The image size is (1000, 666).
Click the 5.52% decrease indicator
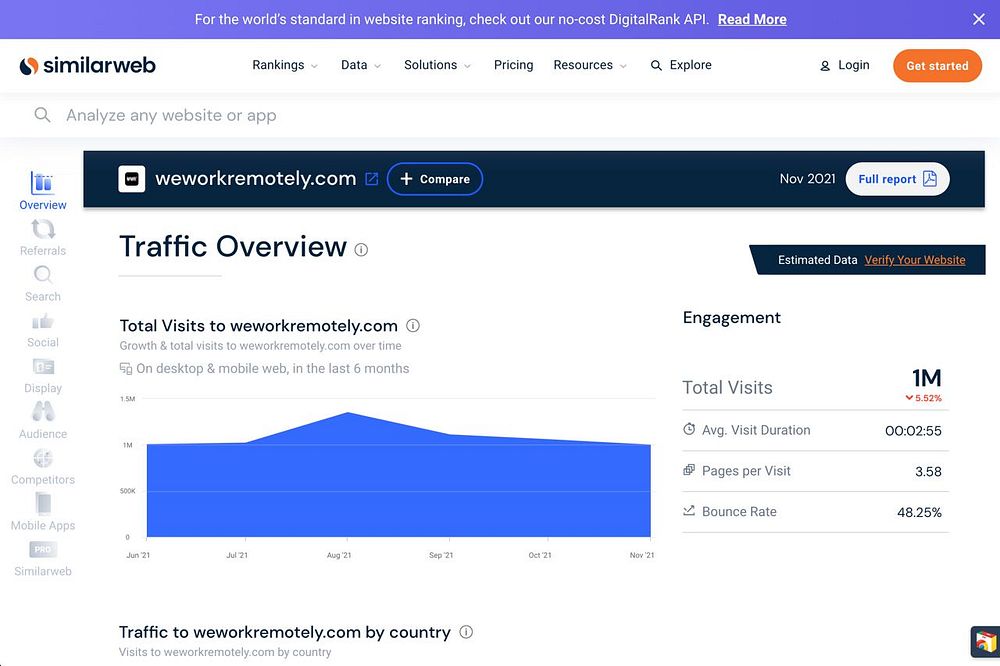[x=923, y=398]
